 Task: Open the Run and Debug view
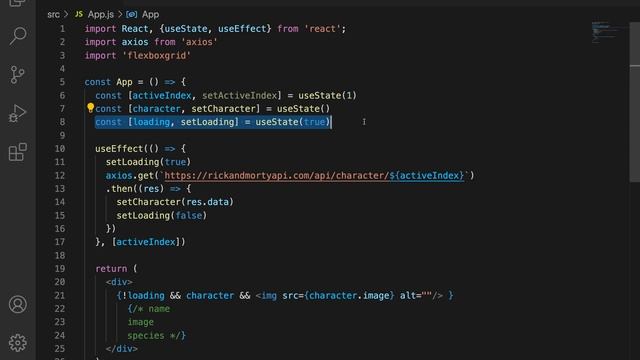click(x=18, y=113)
